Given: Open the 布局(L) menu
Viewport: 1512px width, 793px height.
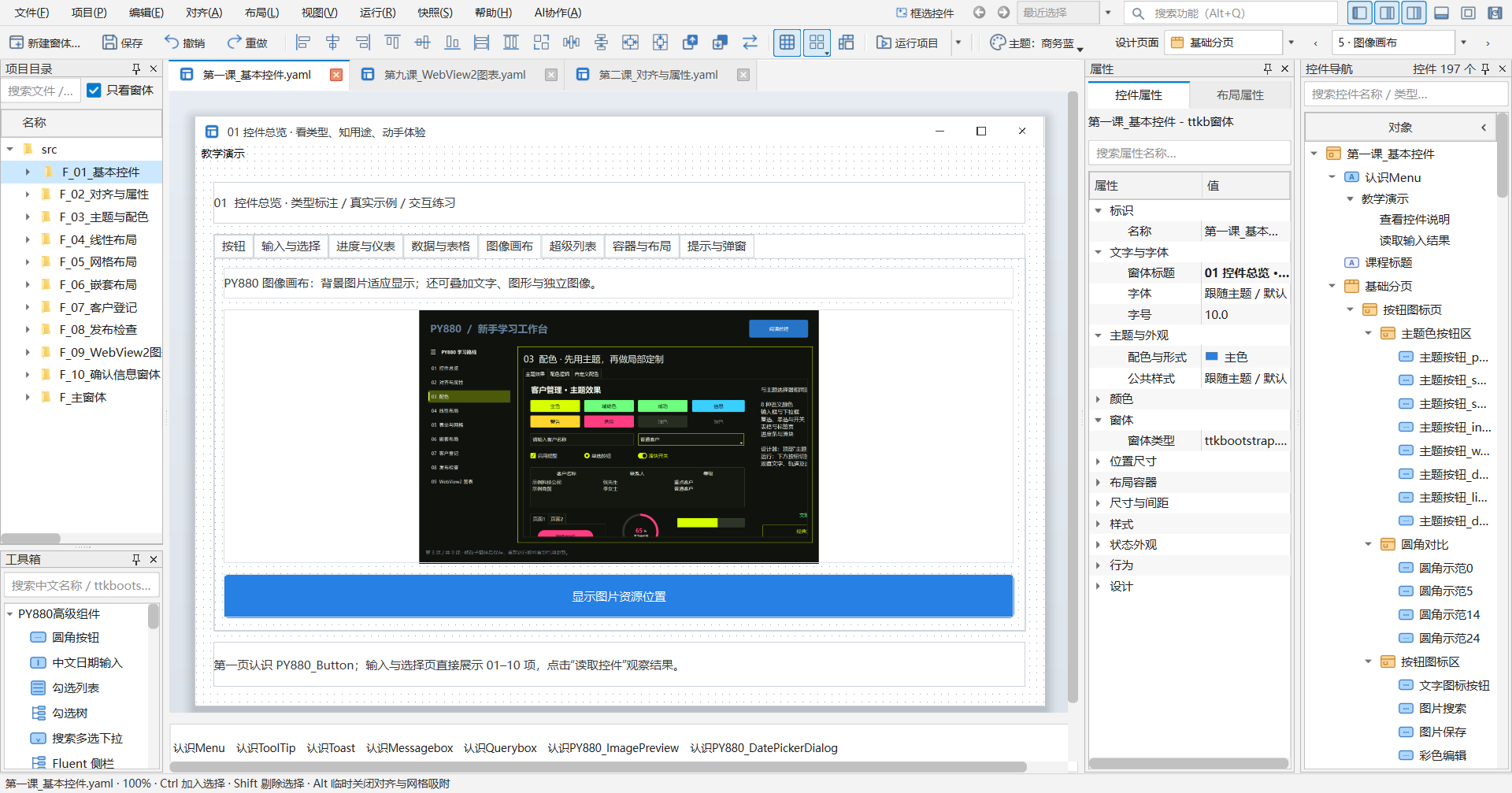Looking at the screenshot, I should [261, 13].
